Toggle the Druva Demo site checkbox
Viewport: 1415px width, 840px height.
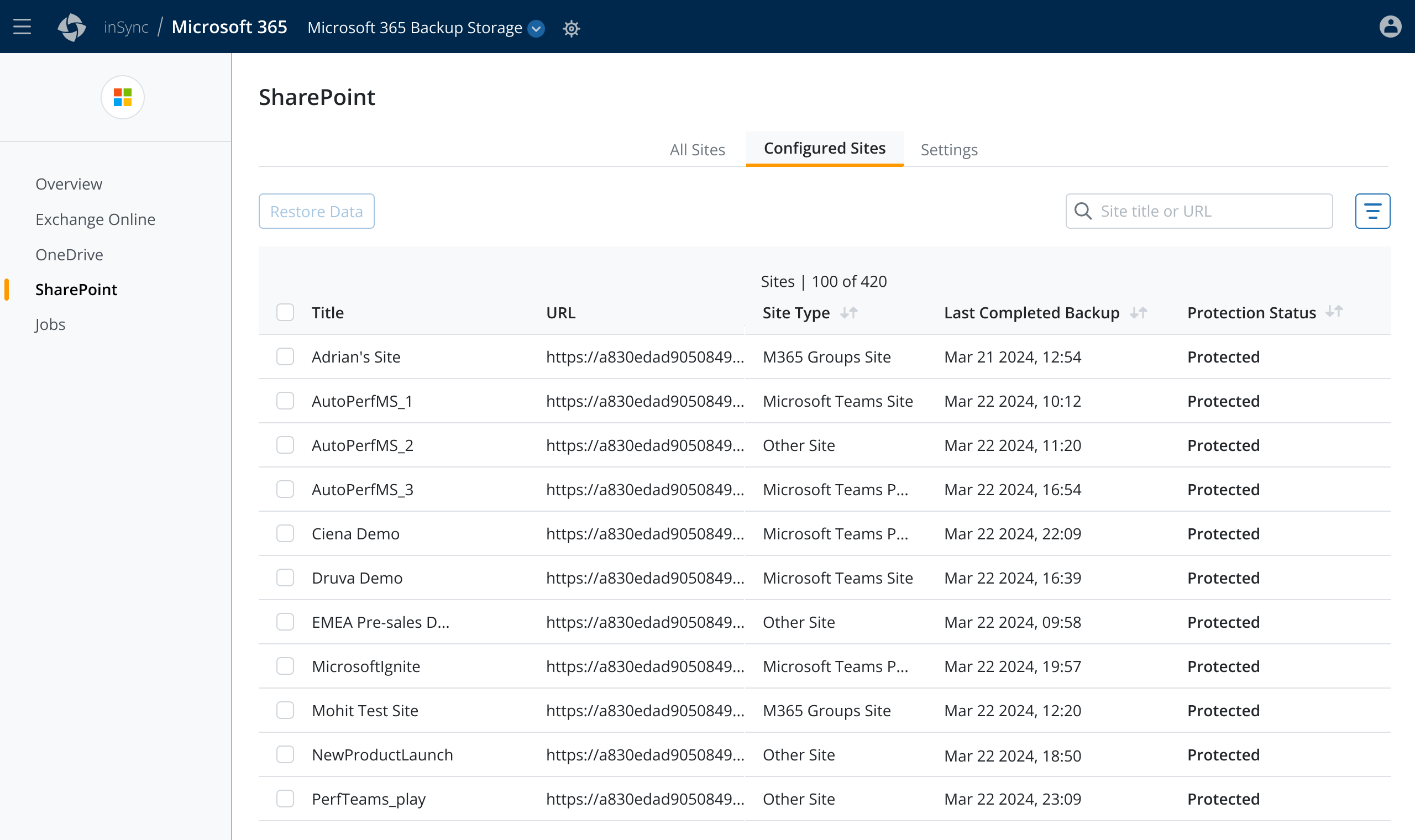[285, 577]
